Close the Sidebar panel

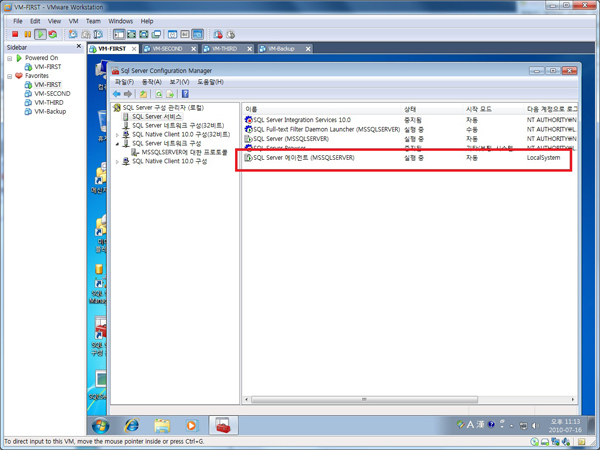[79, 46]
